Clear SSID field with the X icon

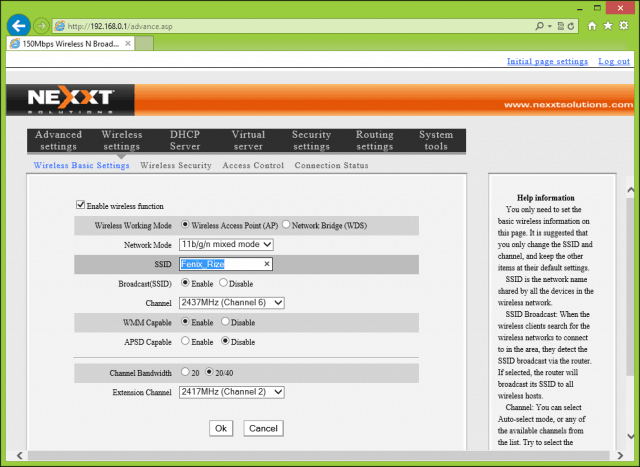click(x=267, y=264)
